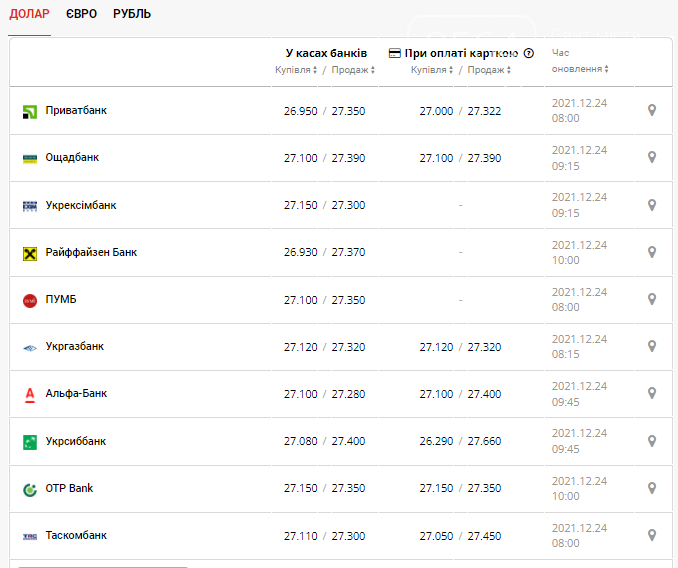
Task: Open Альфа-Банк location marker
Action: click(x=652, y=393)
